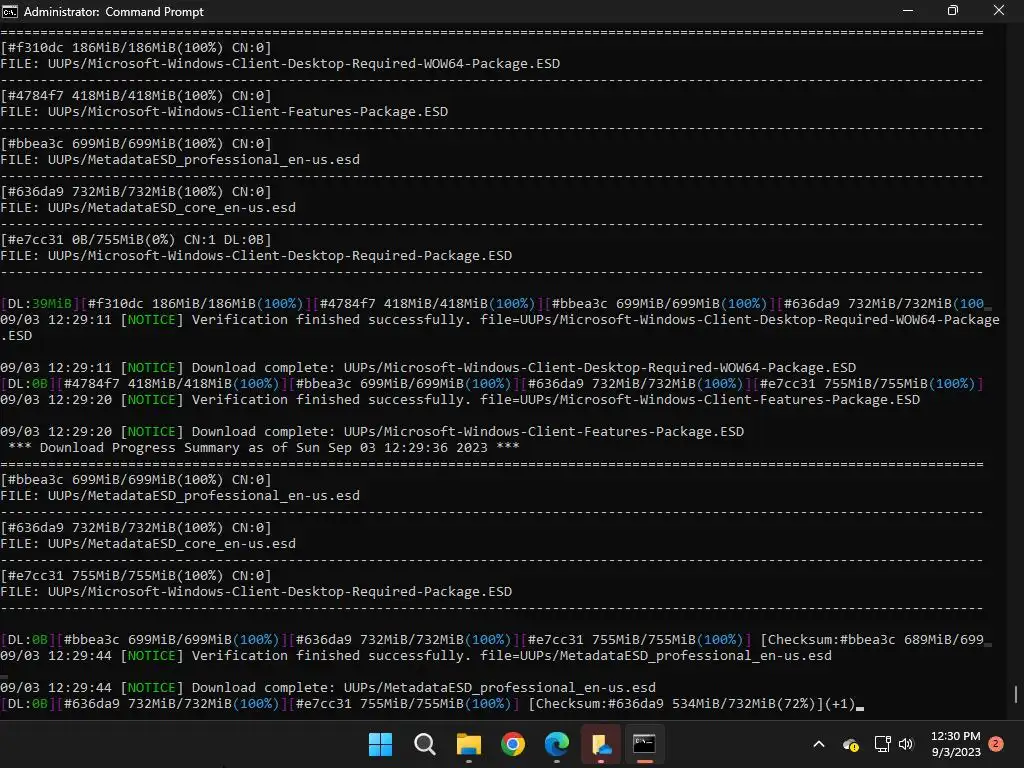Screen dimensions: 1024x768
Task: Open the Windows Start menu
Action: (380, 744)
